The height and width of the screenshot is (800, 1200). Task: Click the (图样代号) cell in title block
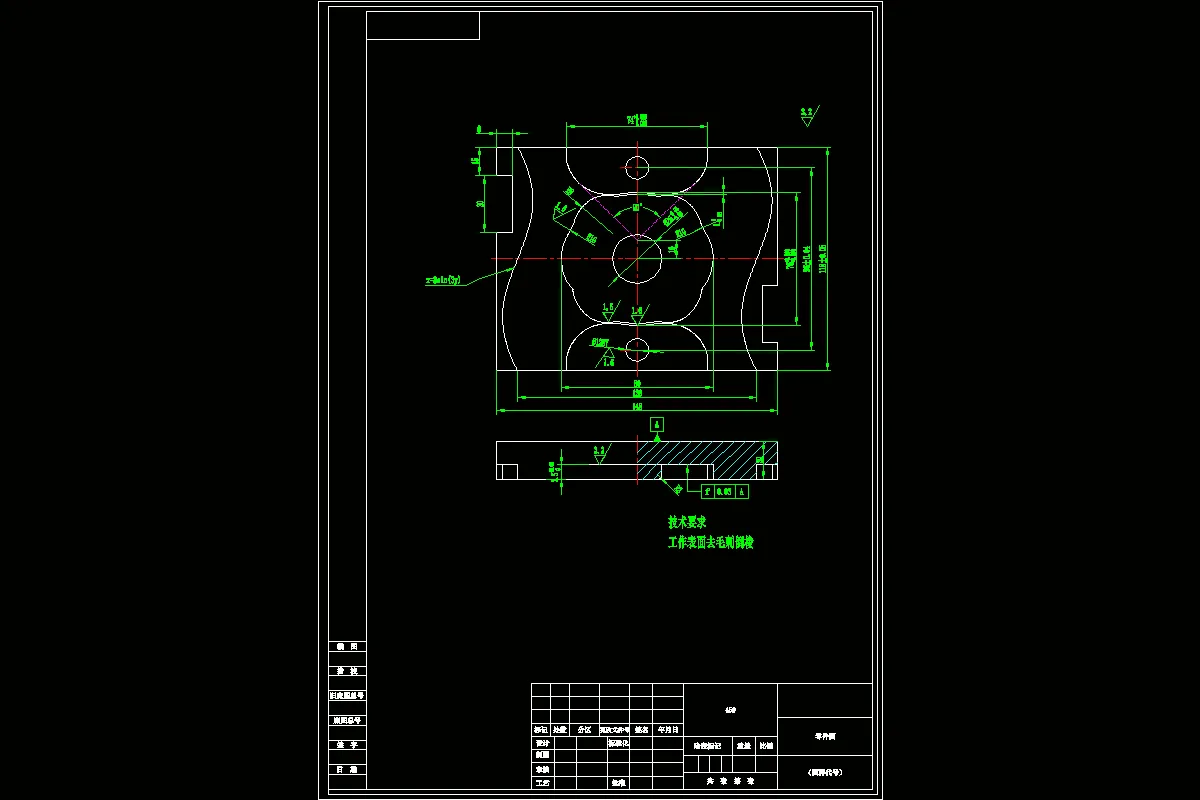[825, 771]
